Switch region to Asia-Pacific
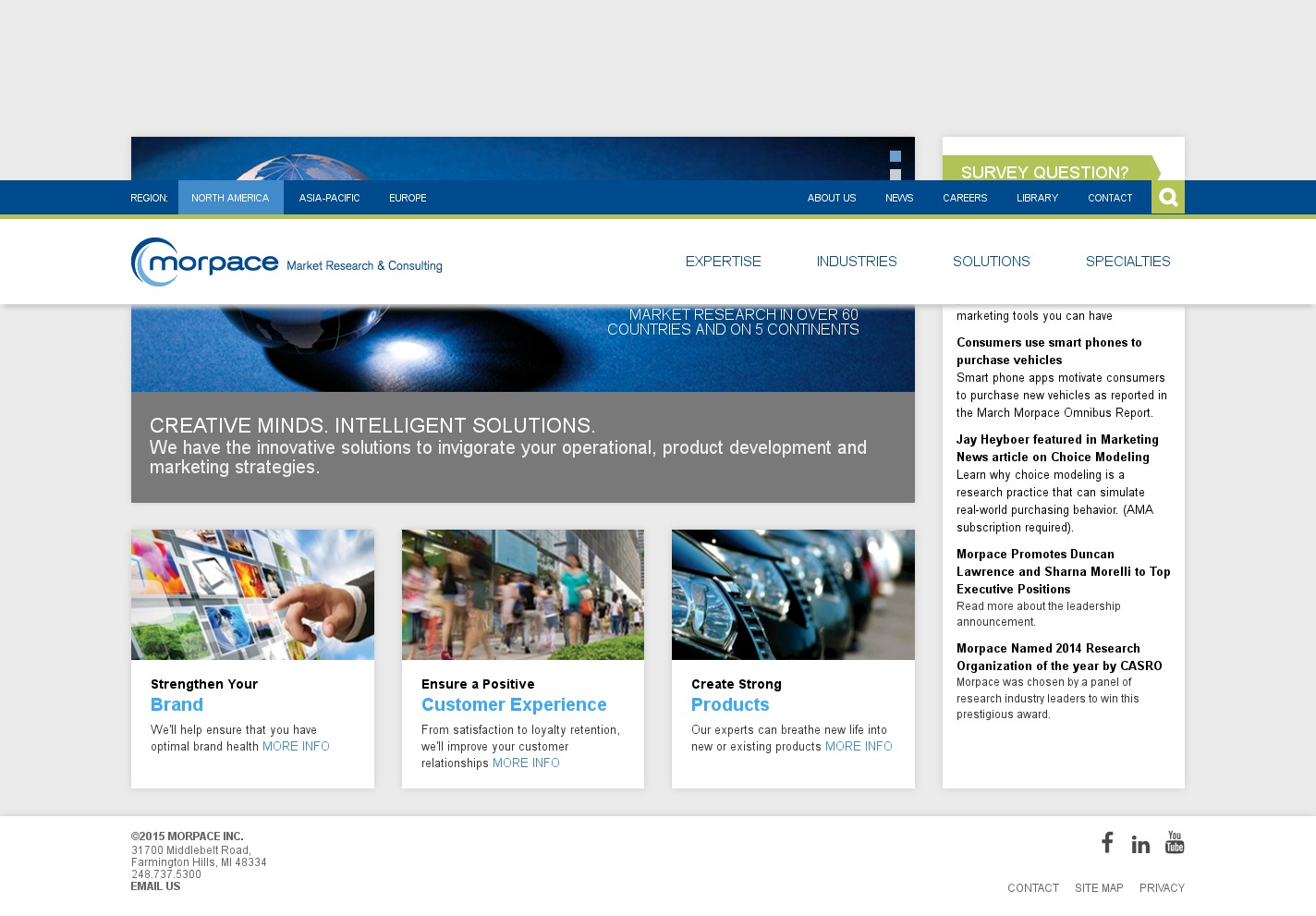Screen dimensions: 1316x916 tap(329, 198)
